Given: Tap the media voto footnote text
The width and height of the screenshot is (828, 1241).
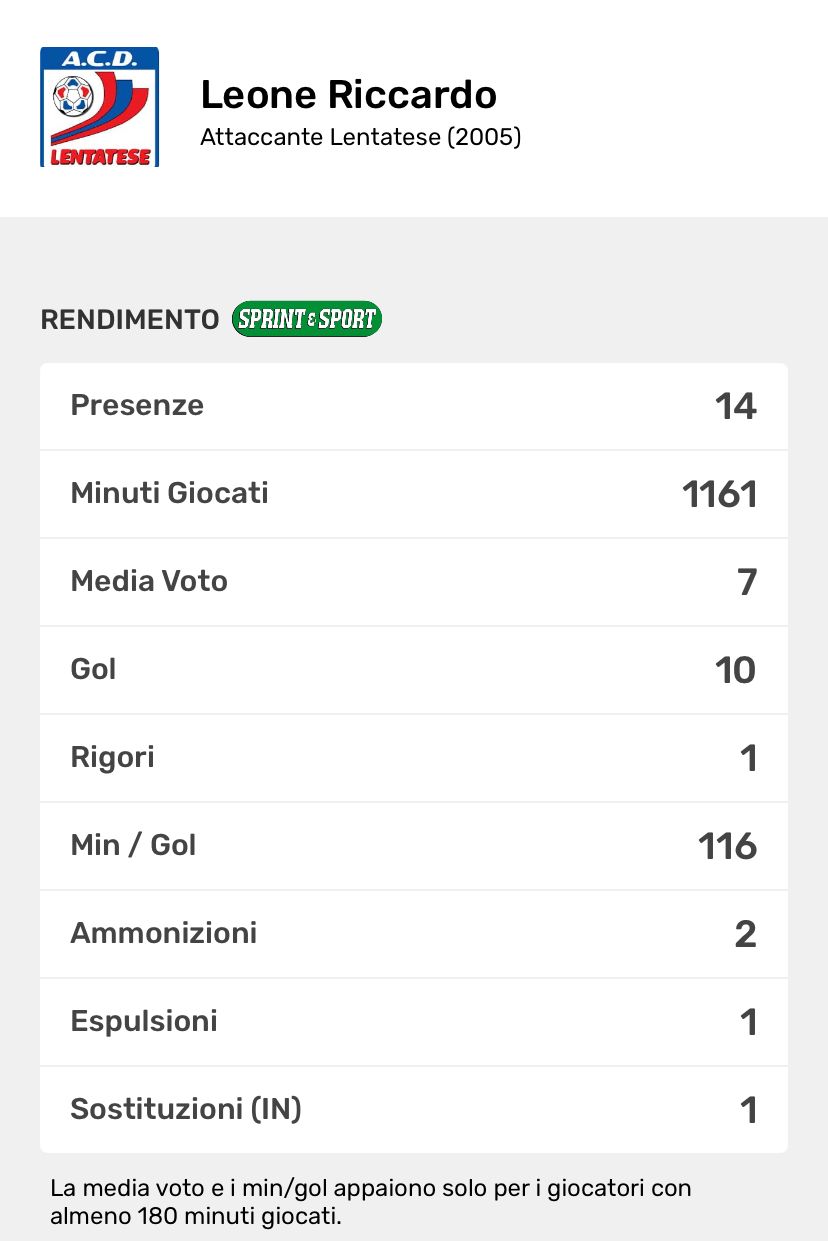Looking at the screenshot, I should tap(371, 1203).
